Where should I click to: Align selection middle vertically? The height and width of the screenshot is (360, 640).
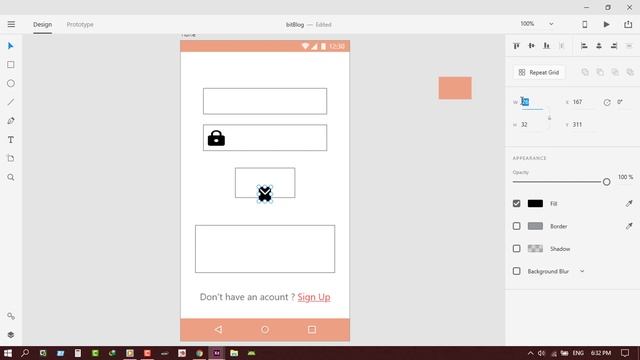(x=531, y=46)
